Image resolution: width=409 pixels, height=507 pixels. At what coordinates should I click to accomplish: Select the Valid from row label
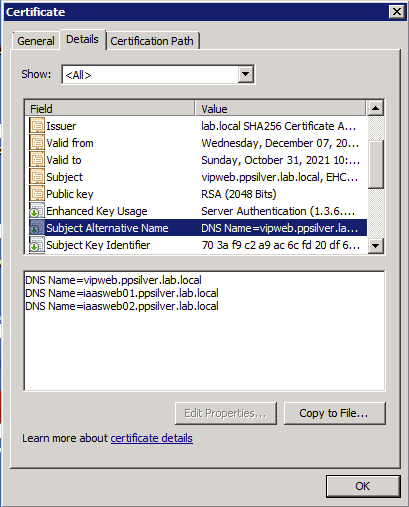[x=70, y=143]
